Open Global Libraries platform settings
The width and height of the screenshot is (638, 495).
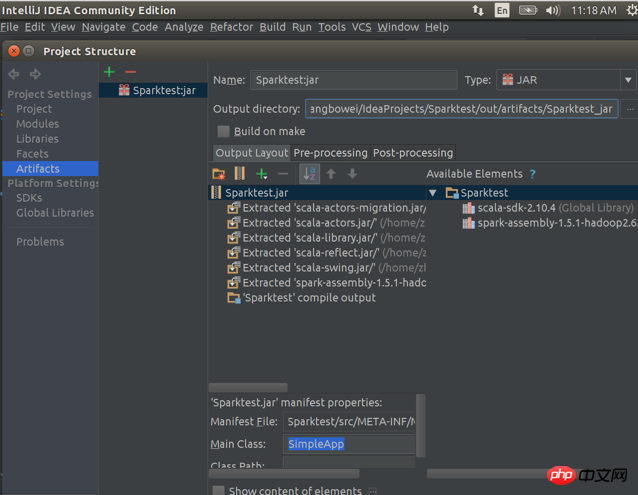[x=55, y=213]
